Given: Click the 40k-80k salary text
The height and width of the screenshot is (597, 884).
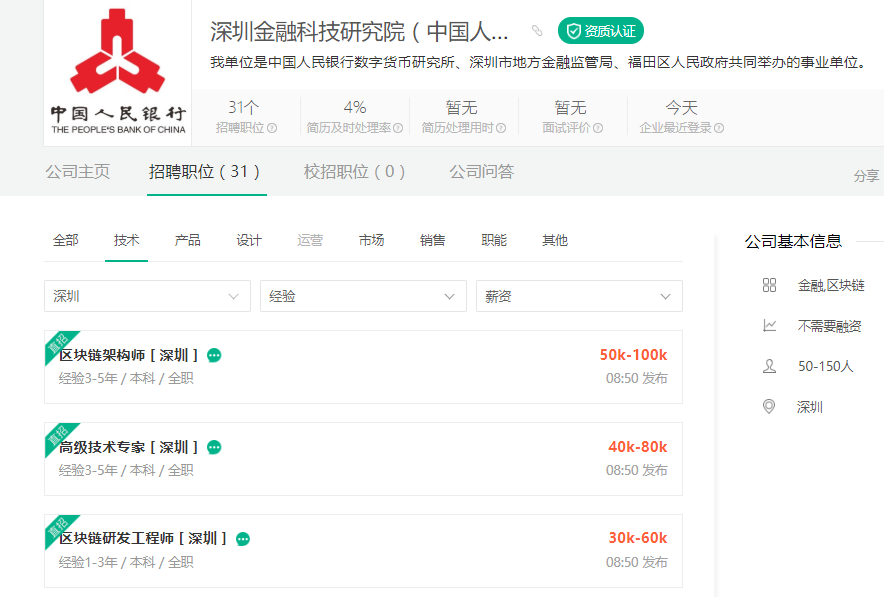Looking at the screenshot, I should pos(638,446).
